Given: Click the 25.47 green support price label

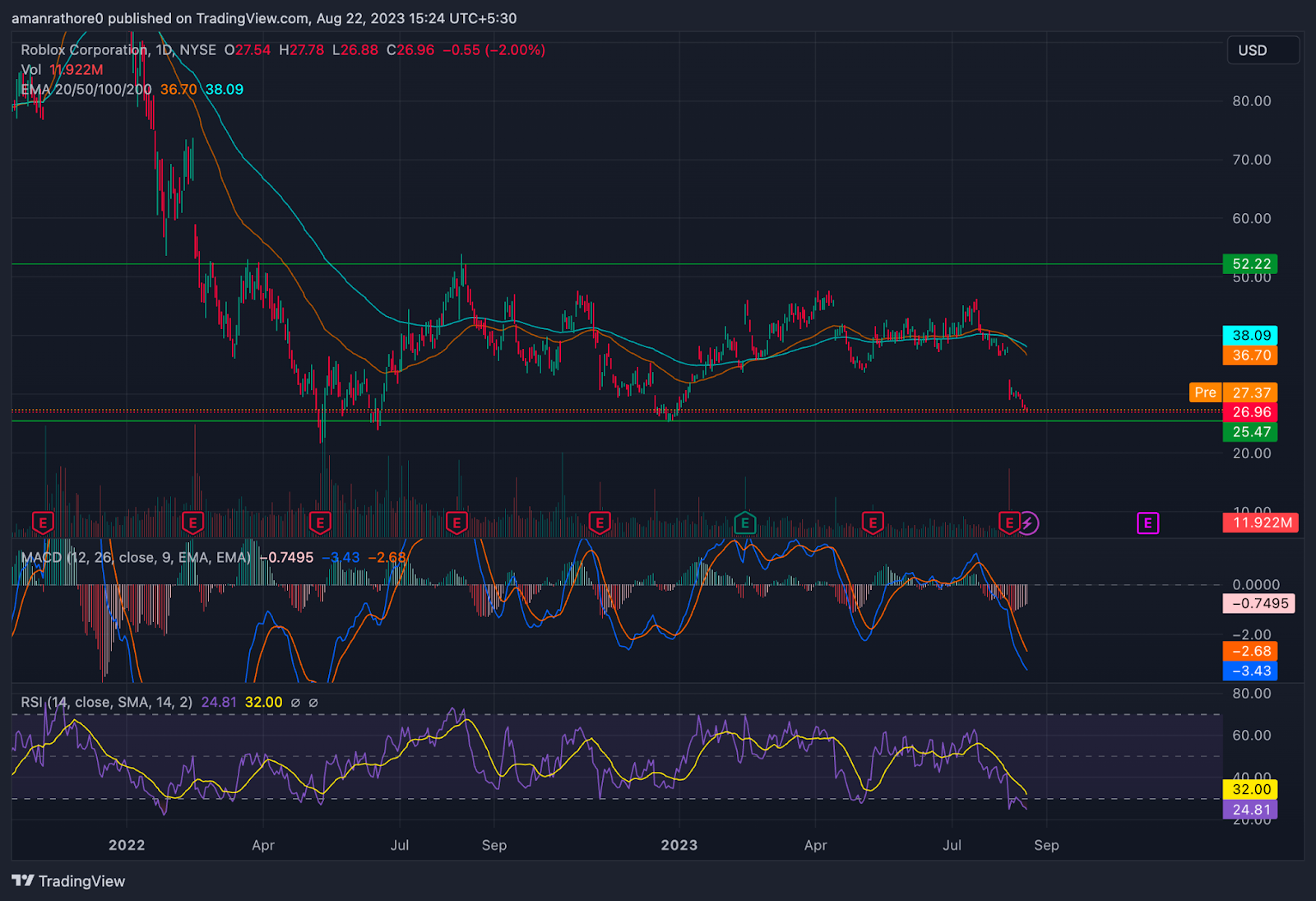Looking at the screenshot, I should [1250, 431].
